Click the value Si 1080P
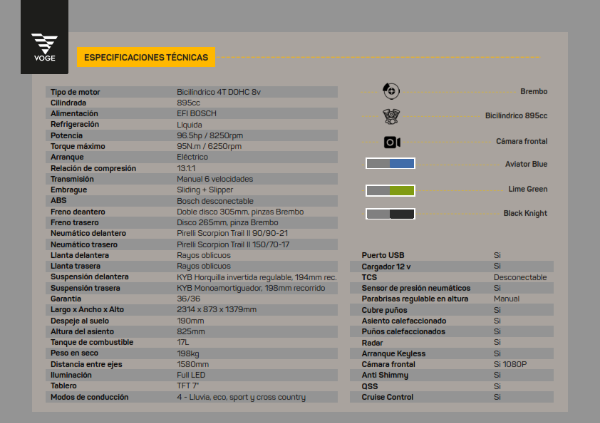The image size is (600, 423). [510, 364]
